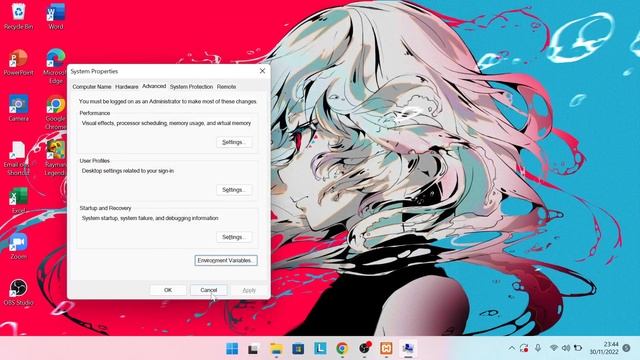Open the clock showing 23:44
This screenshot has width=640, height=360.
click(x=604, y=348)
